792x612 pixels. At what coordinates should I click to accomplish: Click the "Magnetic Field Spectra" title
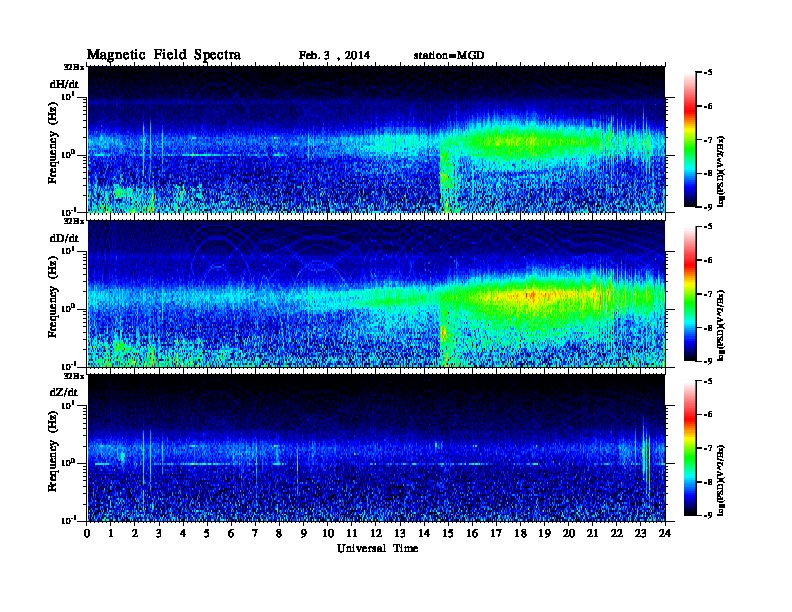pos(164,55)
